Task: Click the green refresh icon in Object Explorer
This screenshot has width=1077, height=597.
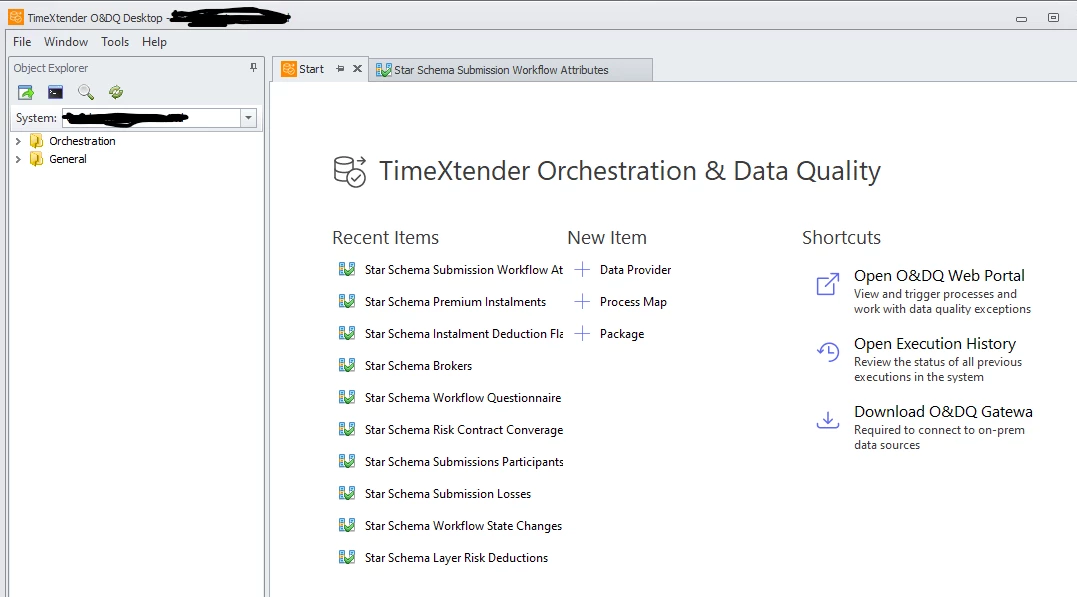Action: [x=116, y=92]
